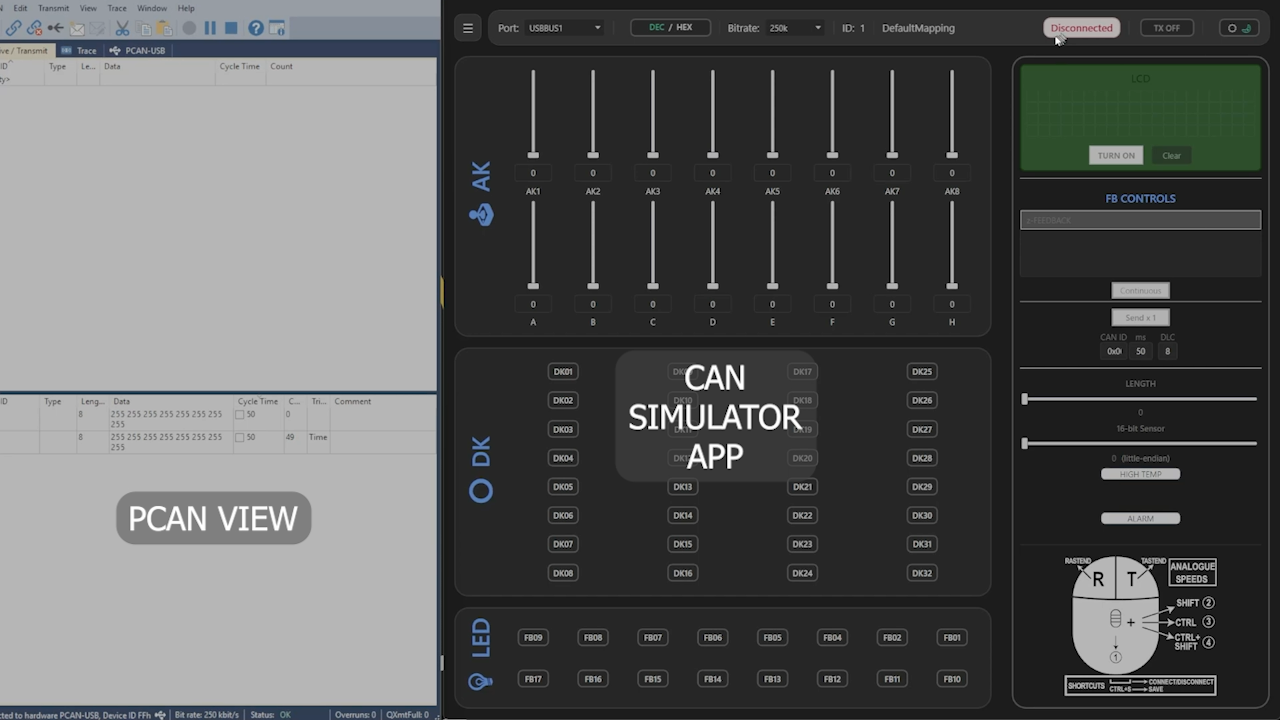This screenshot has width=1280, height=720.
Task: Switch to the Trace tab in PCAN-View
Action: [79, 50]
